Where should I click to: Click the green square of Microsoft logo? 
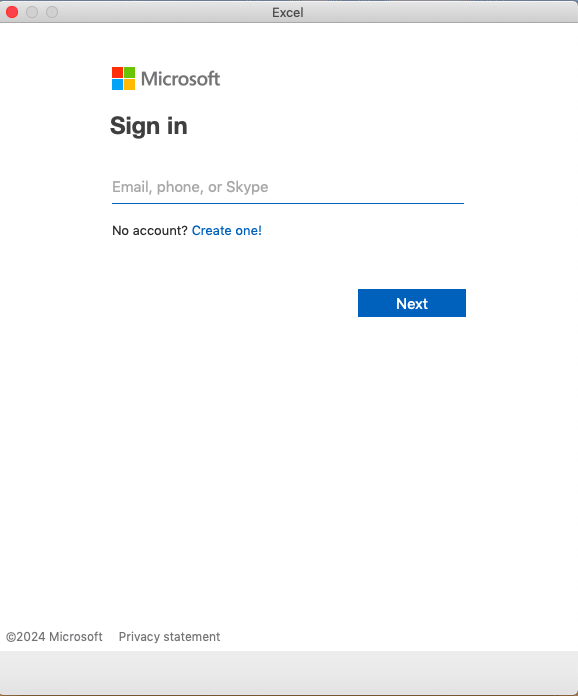coord(129,72)
